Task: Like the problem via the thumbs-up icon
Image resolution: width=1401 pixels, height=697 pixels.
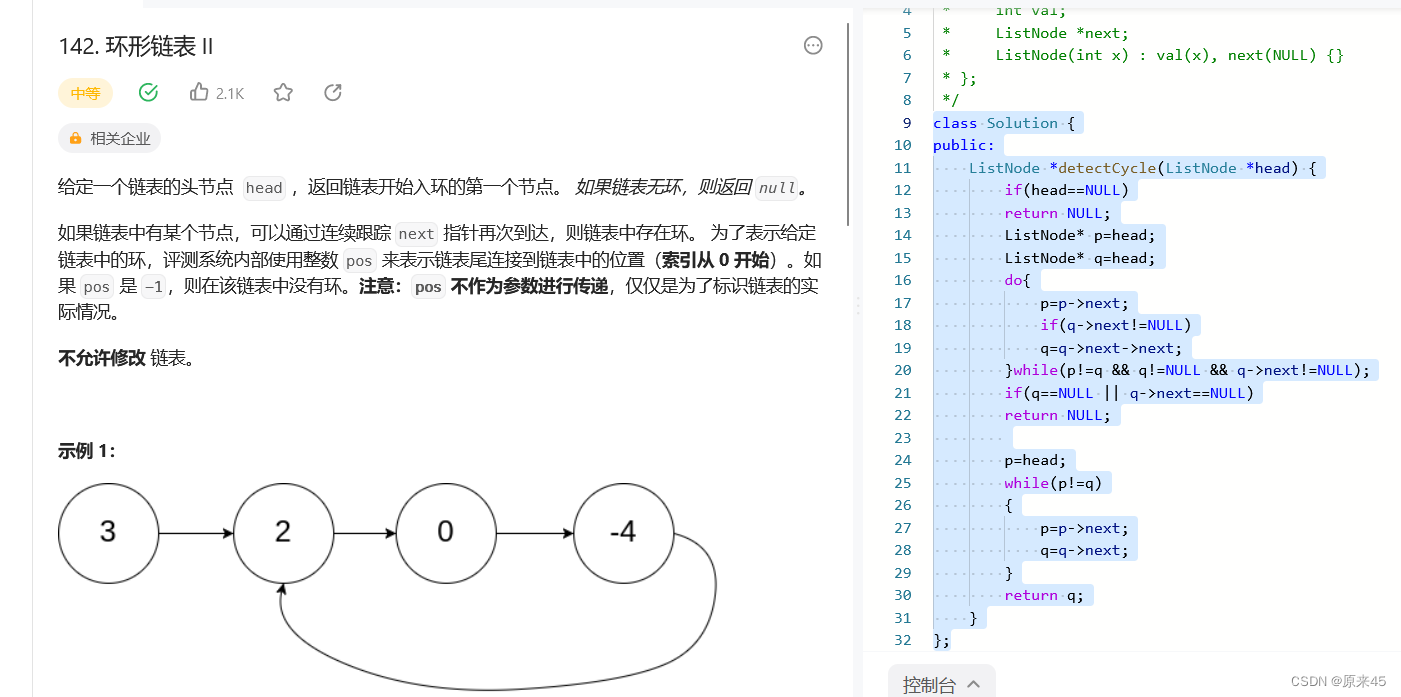Action: point(199,92)
